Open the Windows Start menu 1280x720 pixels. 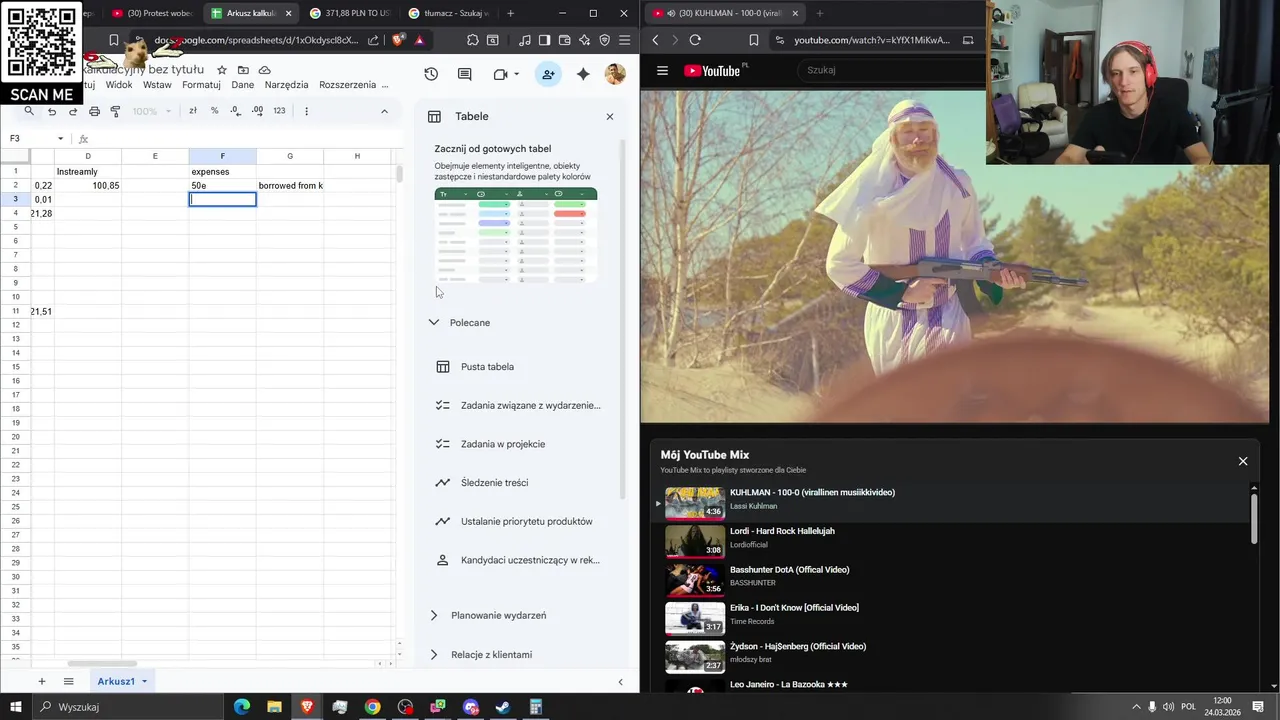(x=17, y=707)
